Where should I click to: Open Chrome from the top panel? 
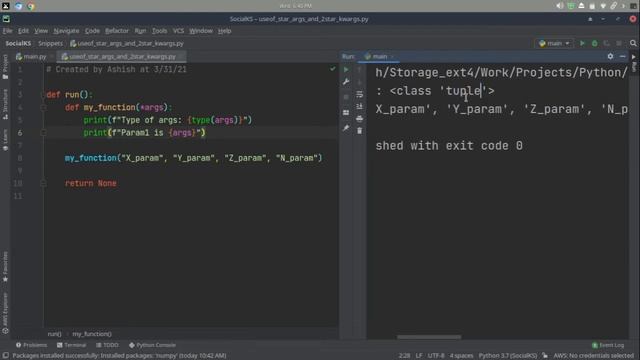click(31, 6)
